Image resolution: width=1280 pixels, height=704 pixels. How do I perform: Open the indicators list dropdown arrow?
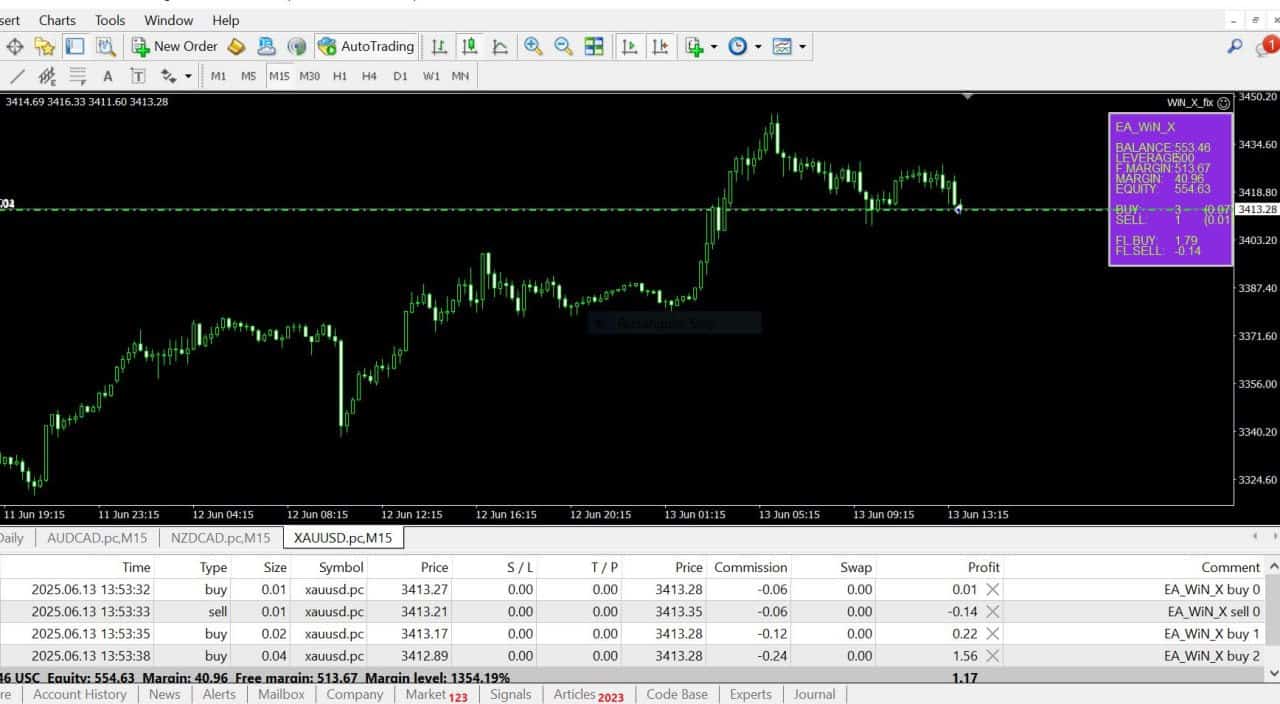point(714,46)
